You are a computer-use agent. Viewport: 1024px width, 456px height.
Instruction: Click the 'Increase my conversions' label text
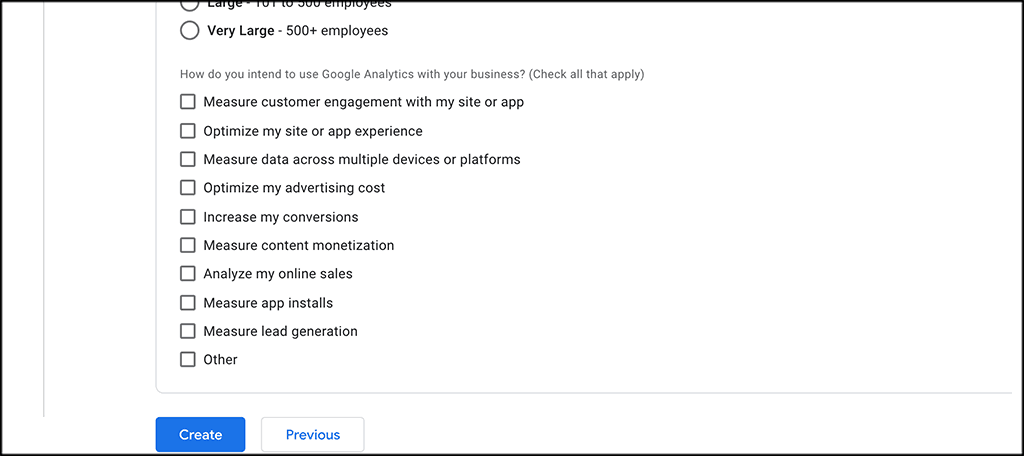pos(280,217)
